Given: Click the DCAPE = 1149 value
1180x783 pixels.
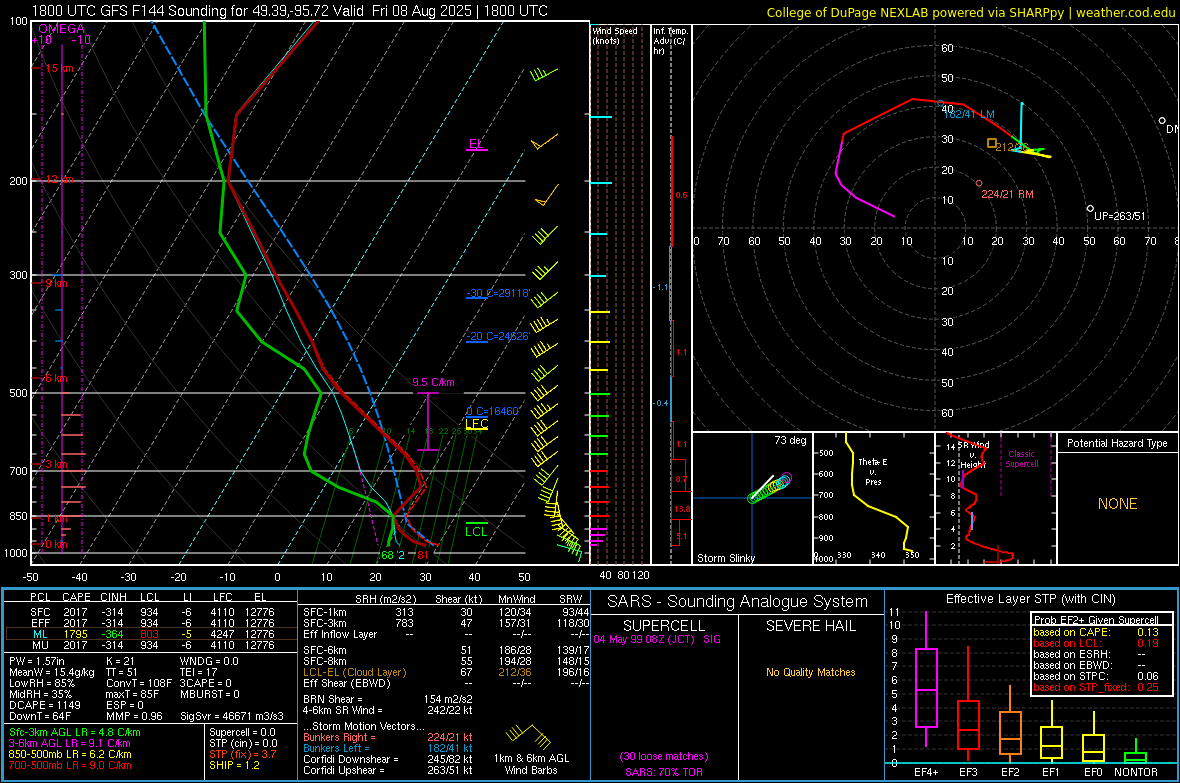Looking at the screenshot, I should 44,705.
